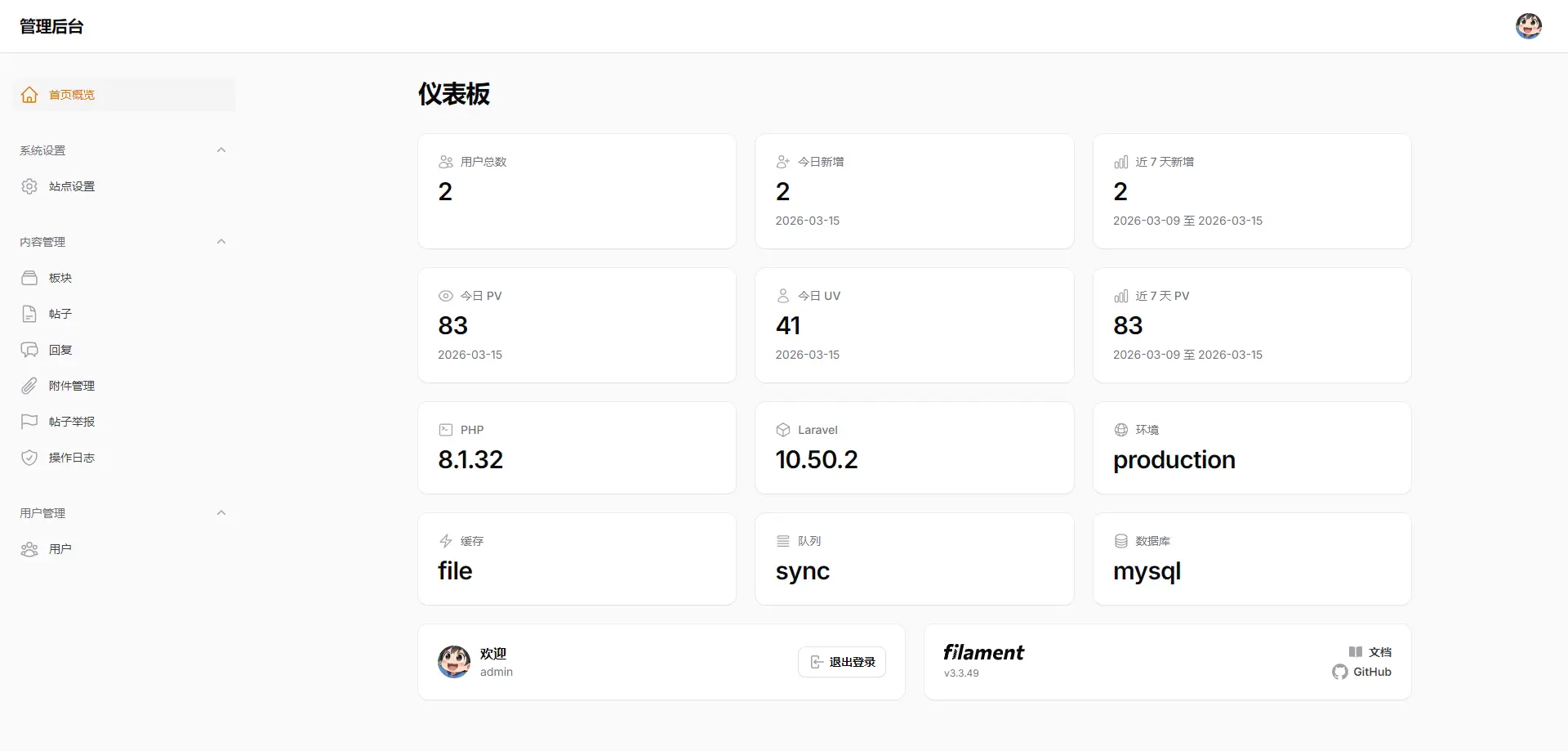Viewport: 1568px width, 751px height.
Task: Collapse the 系统设置 sidebar group
Action: tap(221, 150)
